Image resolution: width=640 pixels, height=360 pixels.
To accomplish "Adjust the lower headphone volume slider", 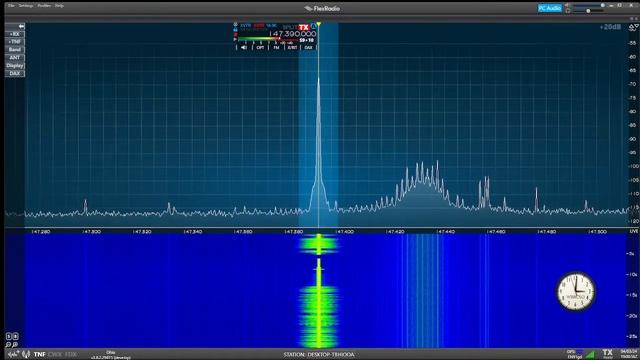I will [x=589, y=11].
